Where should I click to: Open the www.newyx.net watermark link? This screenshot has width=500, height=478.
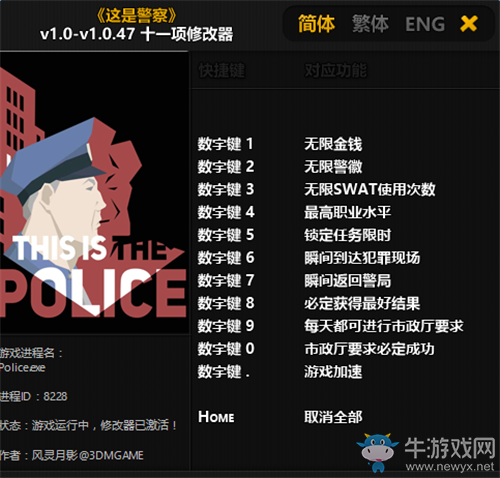coord(450,467)
